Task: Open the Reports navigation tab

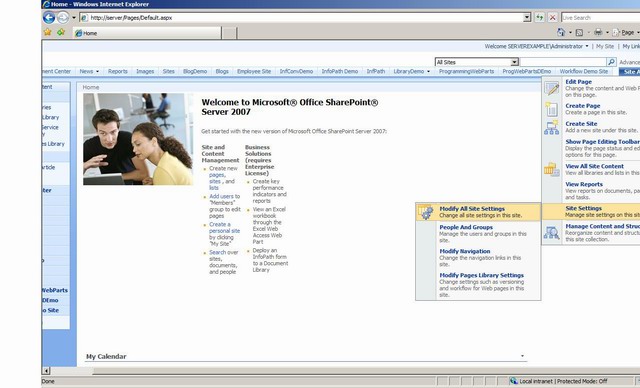Action: [x=118, y=71]
